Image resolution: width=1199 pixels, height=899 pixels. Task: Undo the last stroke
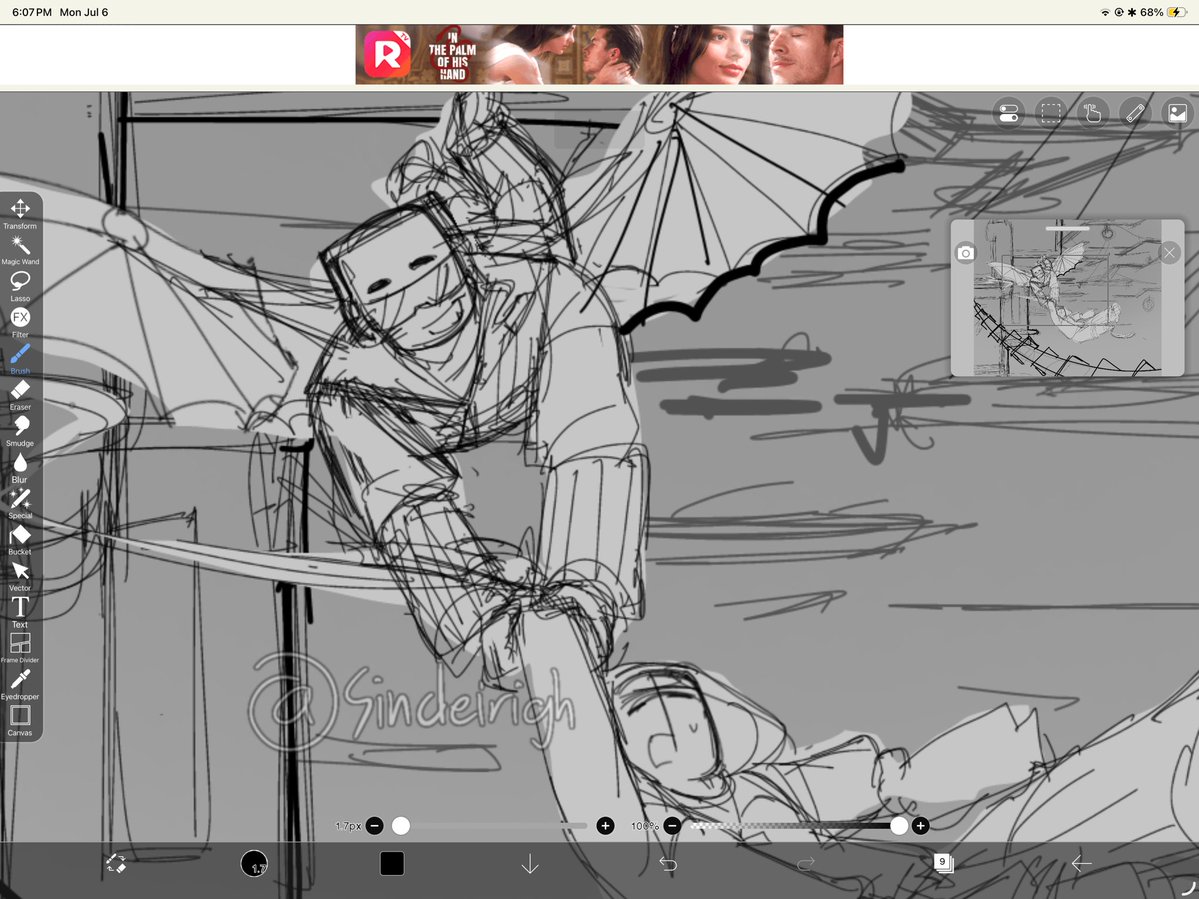668,864
